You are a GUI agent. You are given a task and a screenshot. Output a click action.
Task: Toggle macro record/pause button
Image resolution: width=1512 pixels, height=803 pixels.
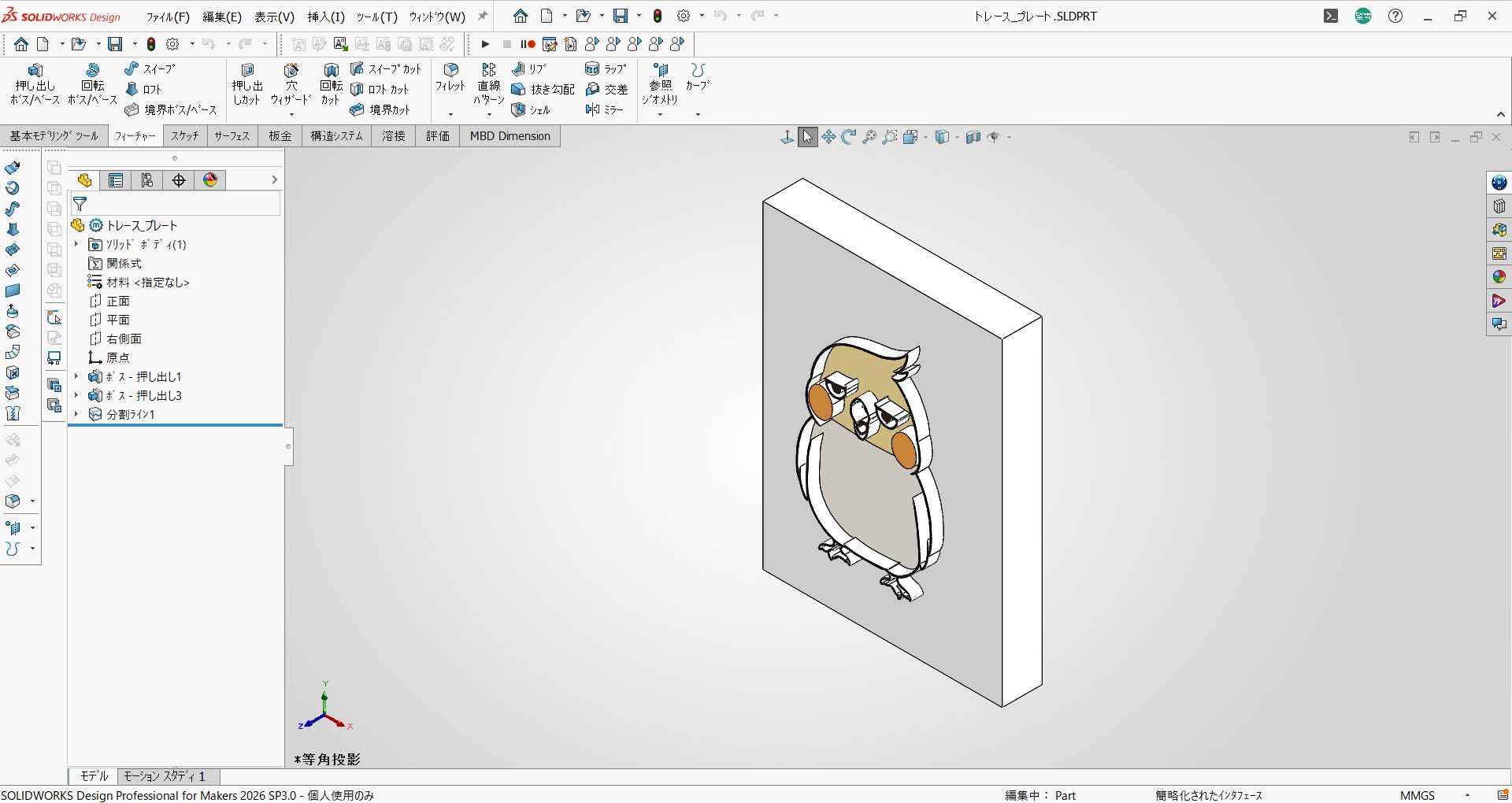(528, 44)
